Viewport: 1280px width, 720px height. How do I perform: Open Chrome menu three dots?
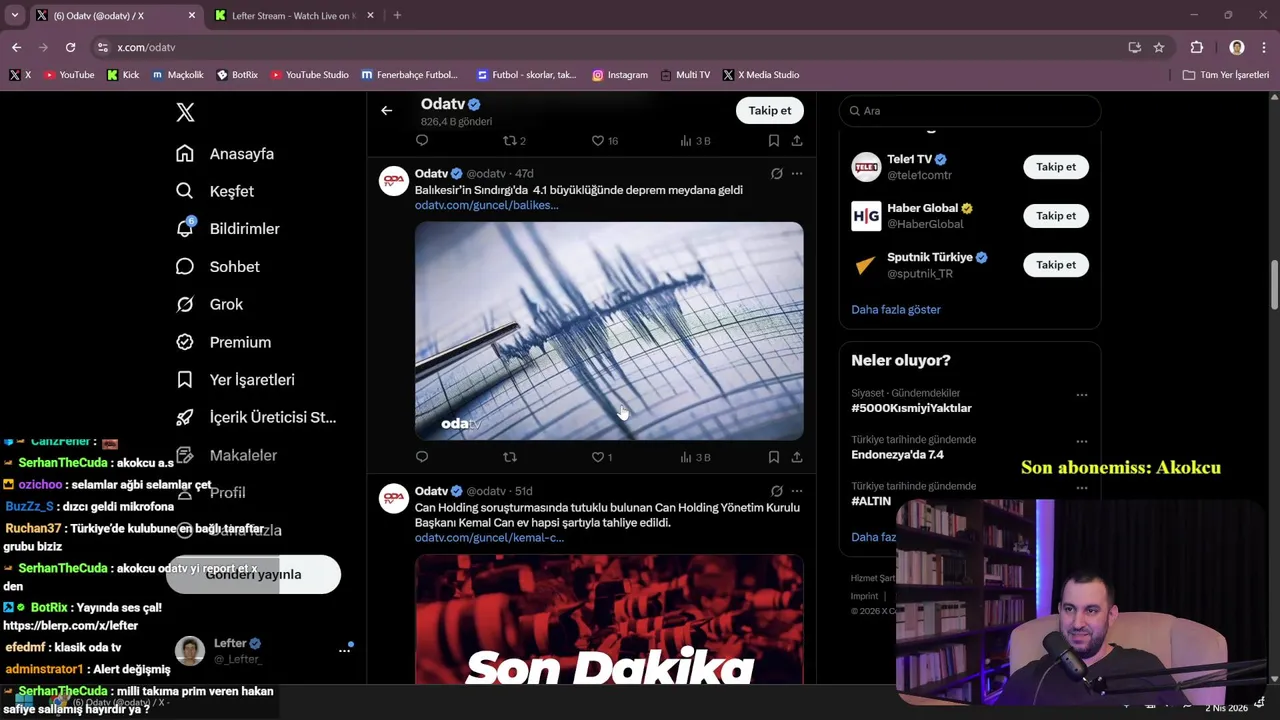click(x=1264, y=47)
